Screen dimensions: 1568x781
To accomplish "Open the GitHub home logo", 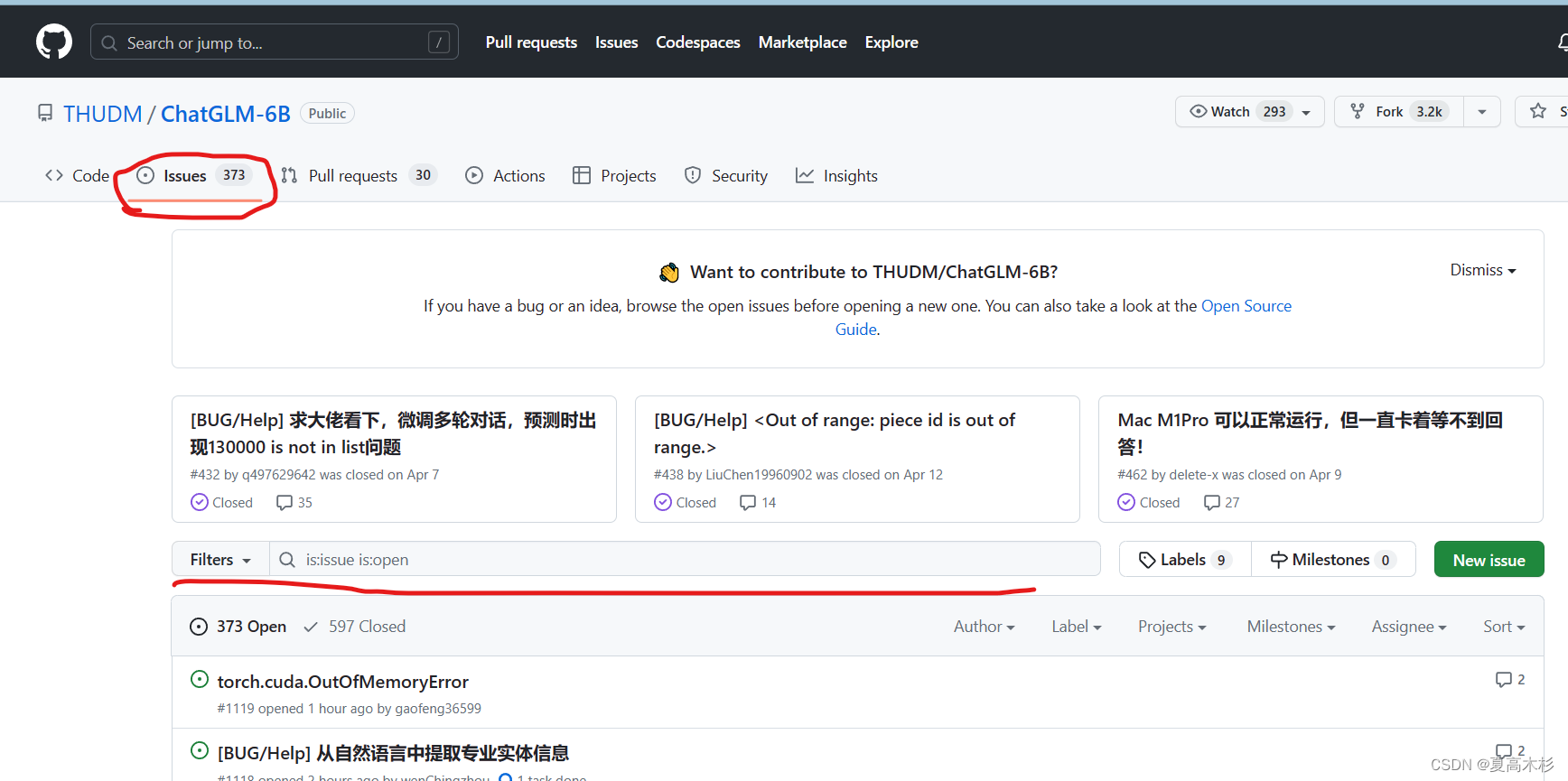I will [x=54, y=42].
